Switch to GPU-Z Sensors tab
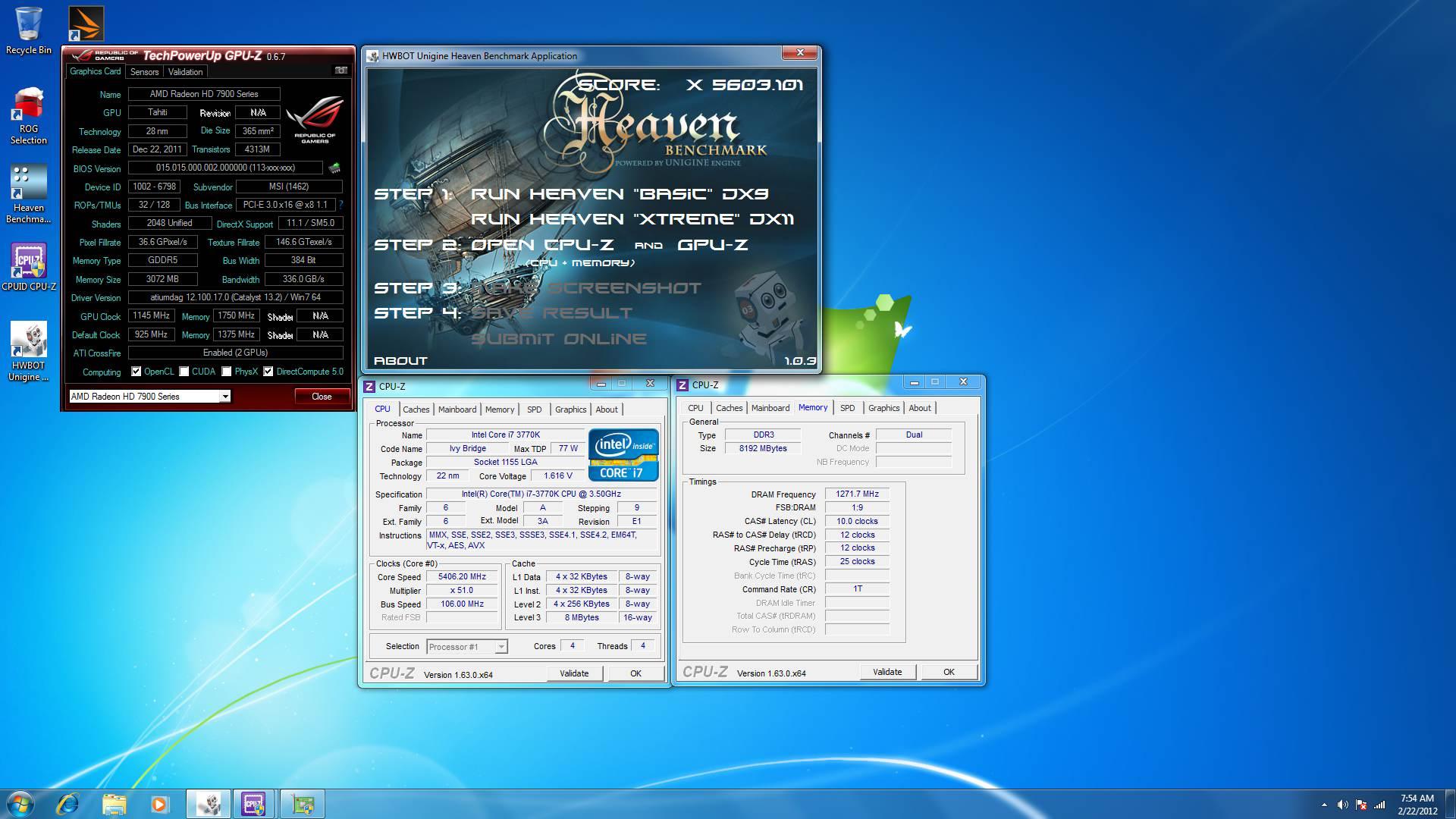 click(144, 71)
